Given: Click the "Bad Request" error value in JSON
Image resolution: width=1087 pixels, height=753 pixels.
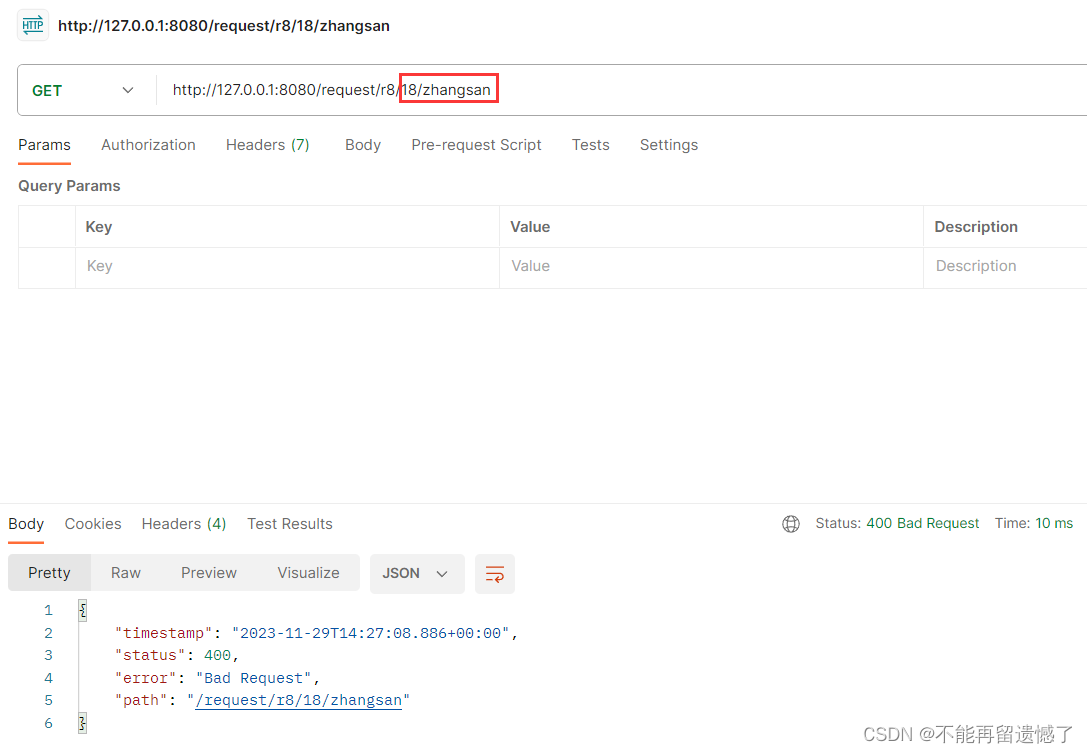Looking at the screenshot, I should tap(254, 678).
